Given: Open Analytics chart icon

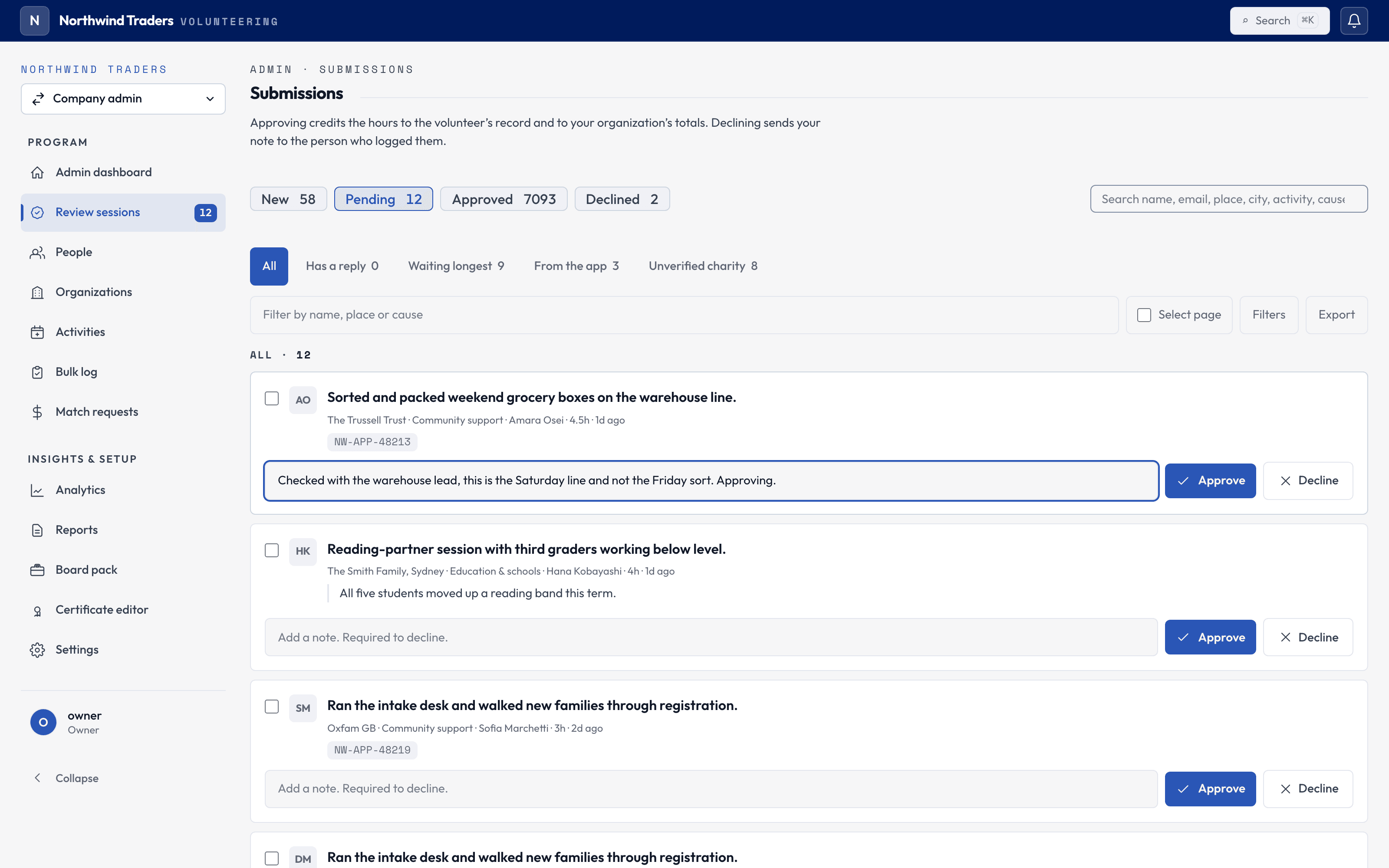Looking at the screenshot, I should pyautogui.click(x=37, y=490).
